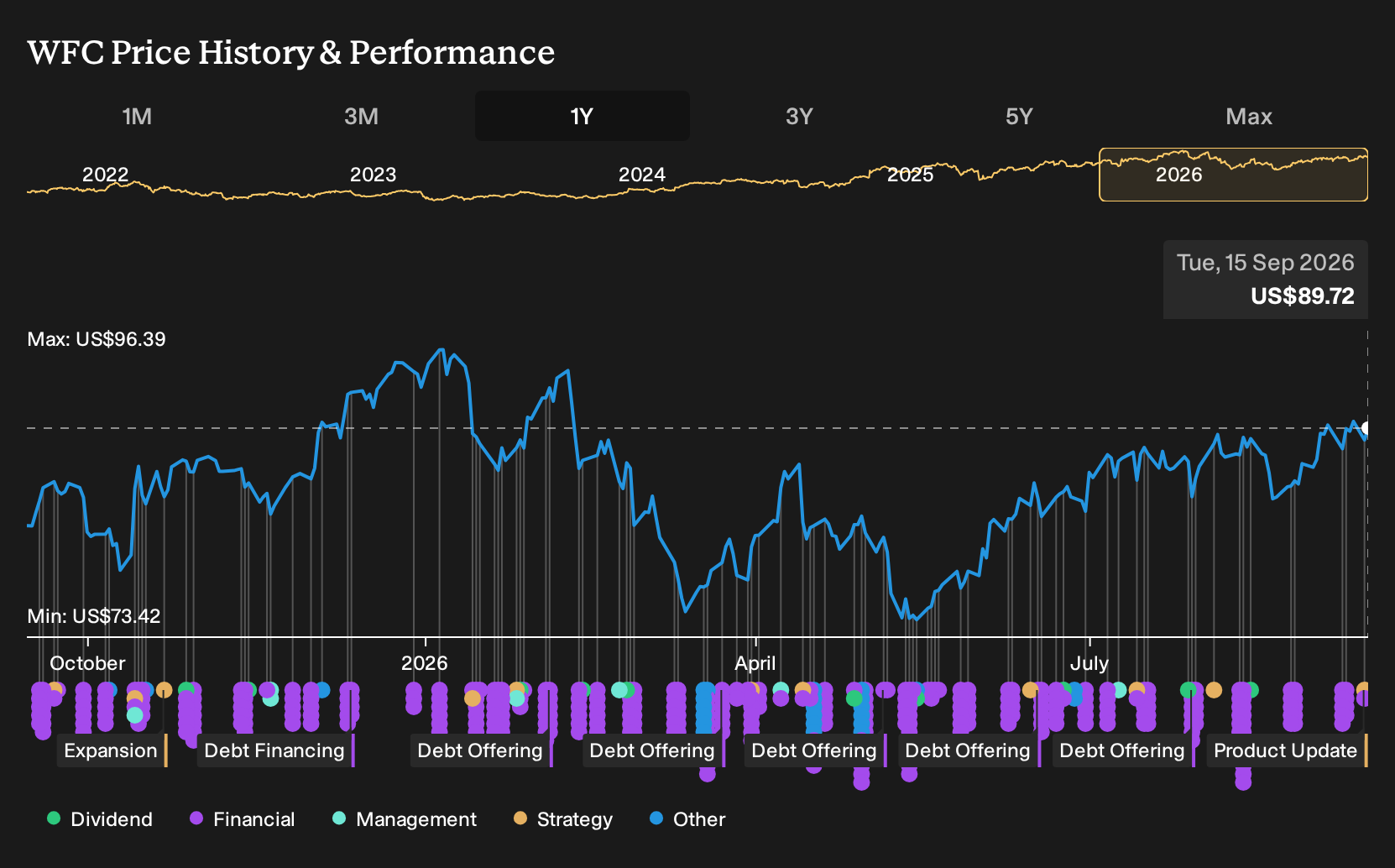Open the Debt Offering label below April
The image size is (1395, 868).
coord(814,750)
